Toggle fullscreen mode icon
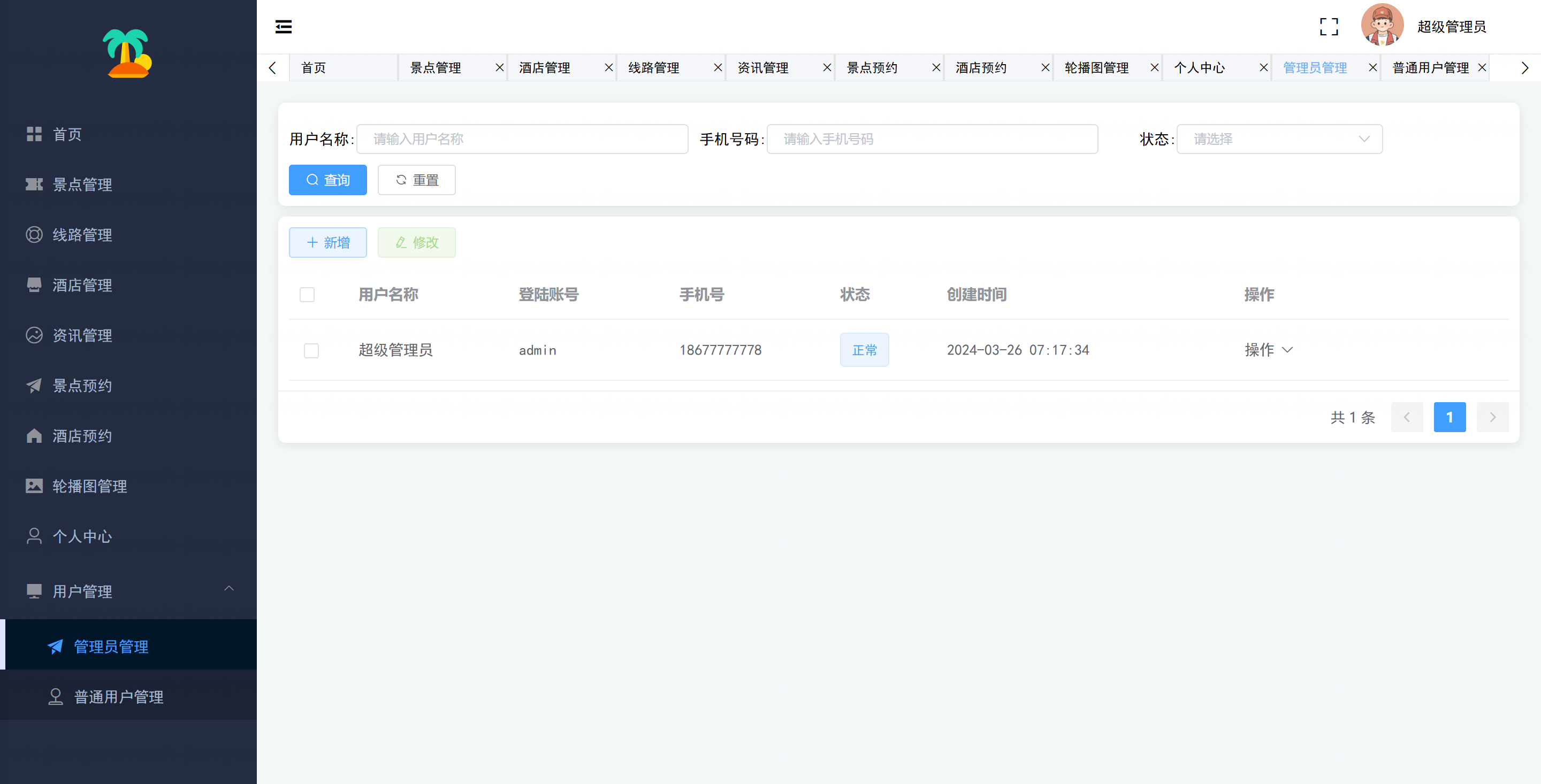Image resolution: width=1541 pixels, height=784 pixels. [x=1329, y=27]
